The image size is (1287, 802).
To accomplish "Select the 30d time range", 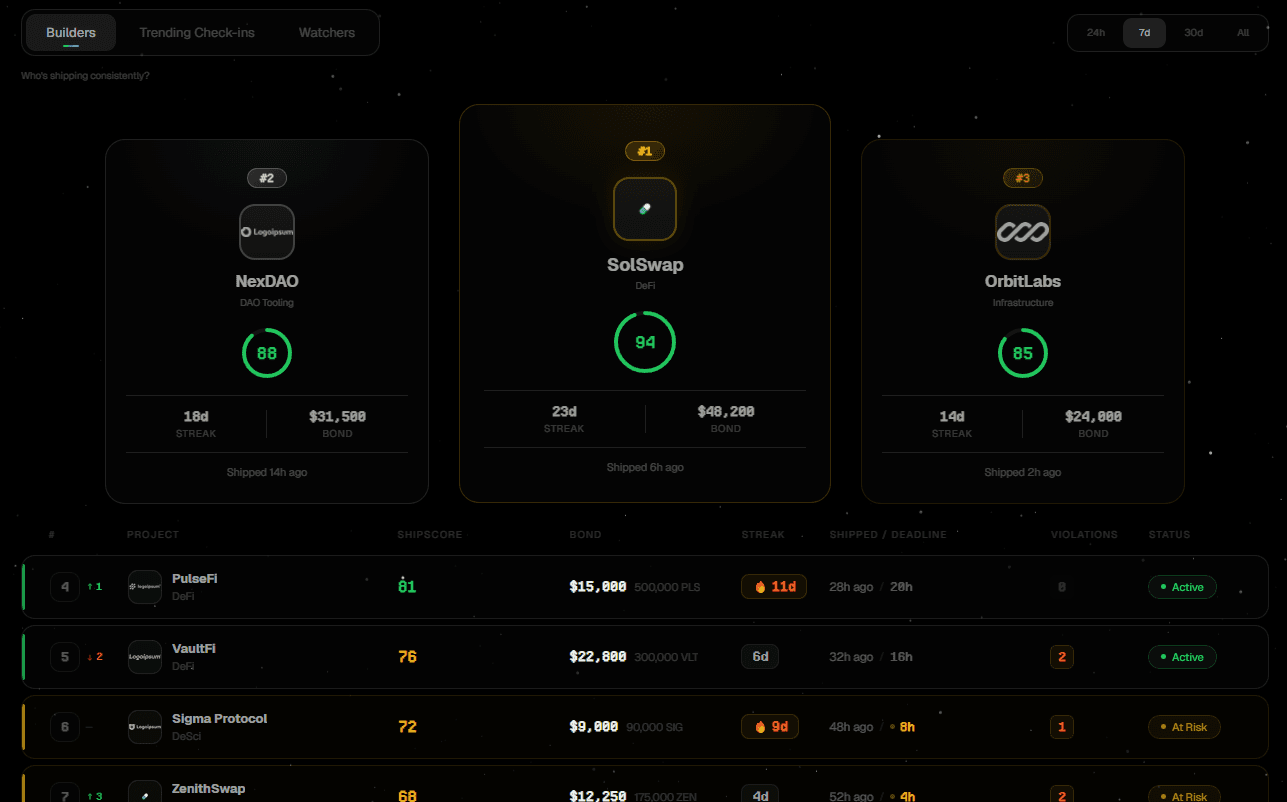I will pyautogui.click(x=1193, y=32).
